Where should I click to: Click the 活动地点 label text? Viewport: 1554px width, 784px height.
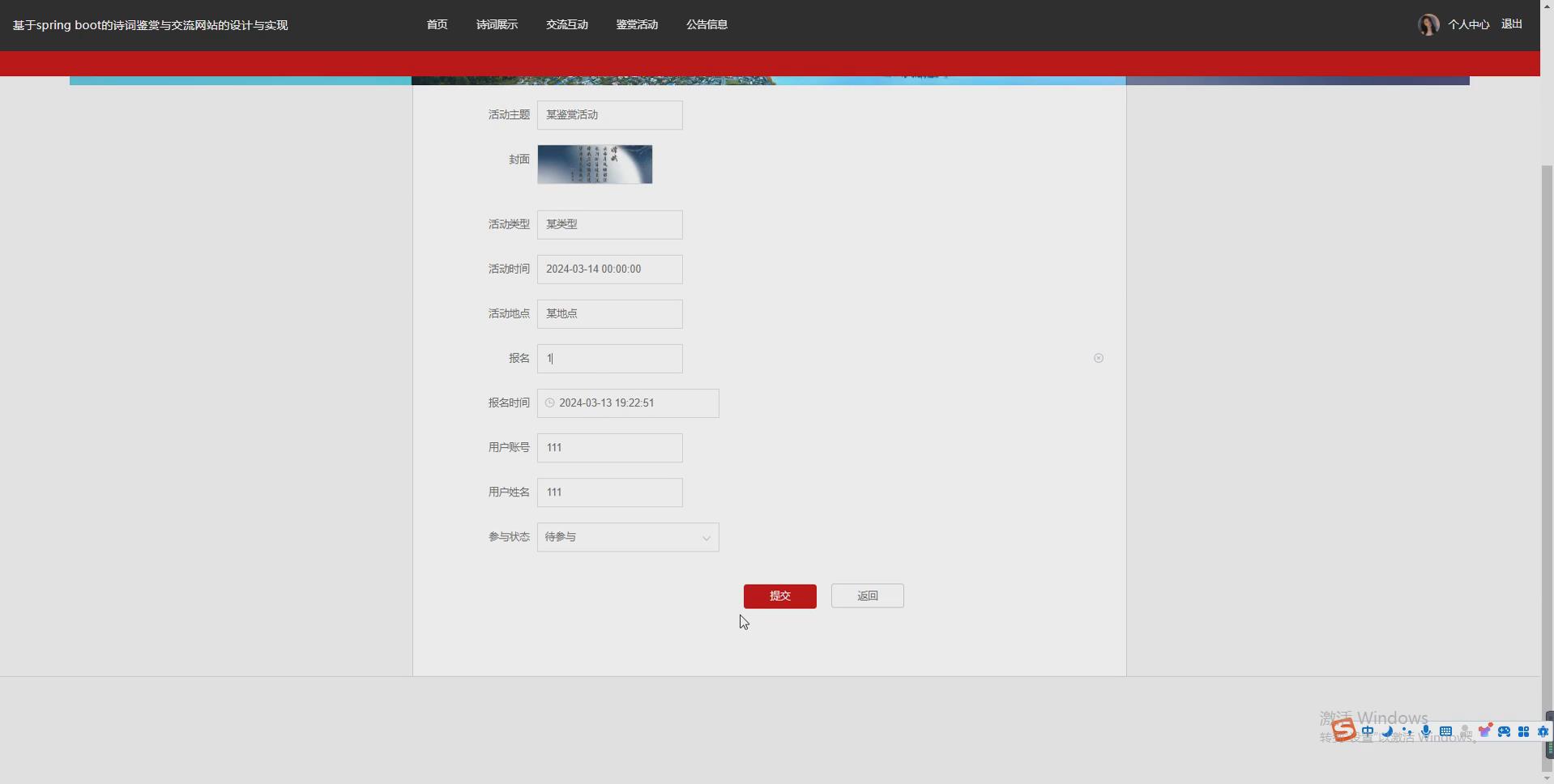click(x=509, y=313)
